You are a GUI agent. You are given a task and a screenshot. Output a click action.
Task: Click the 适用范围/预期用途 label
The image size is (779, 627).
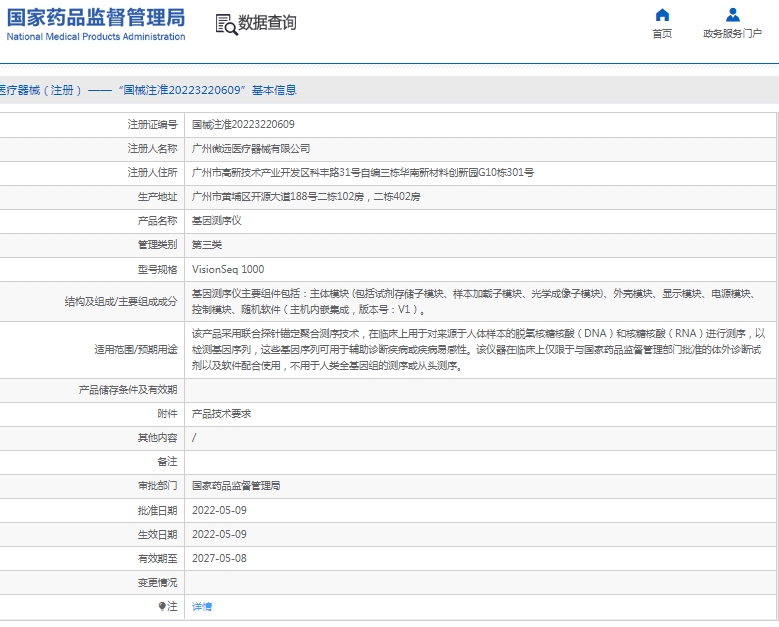(136, 349)
